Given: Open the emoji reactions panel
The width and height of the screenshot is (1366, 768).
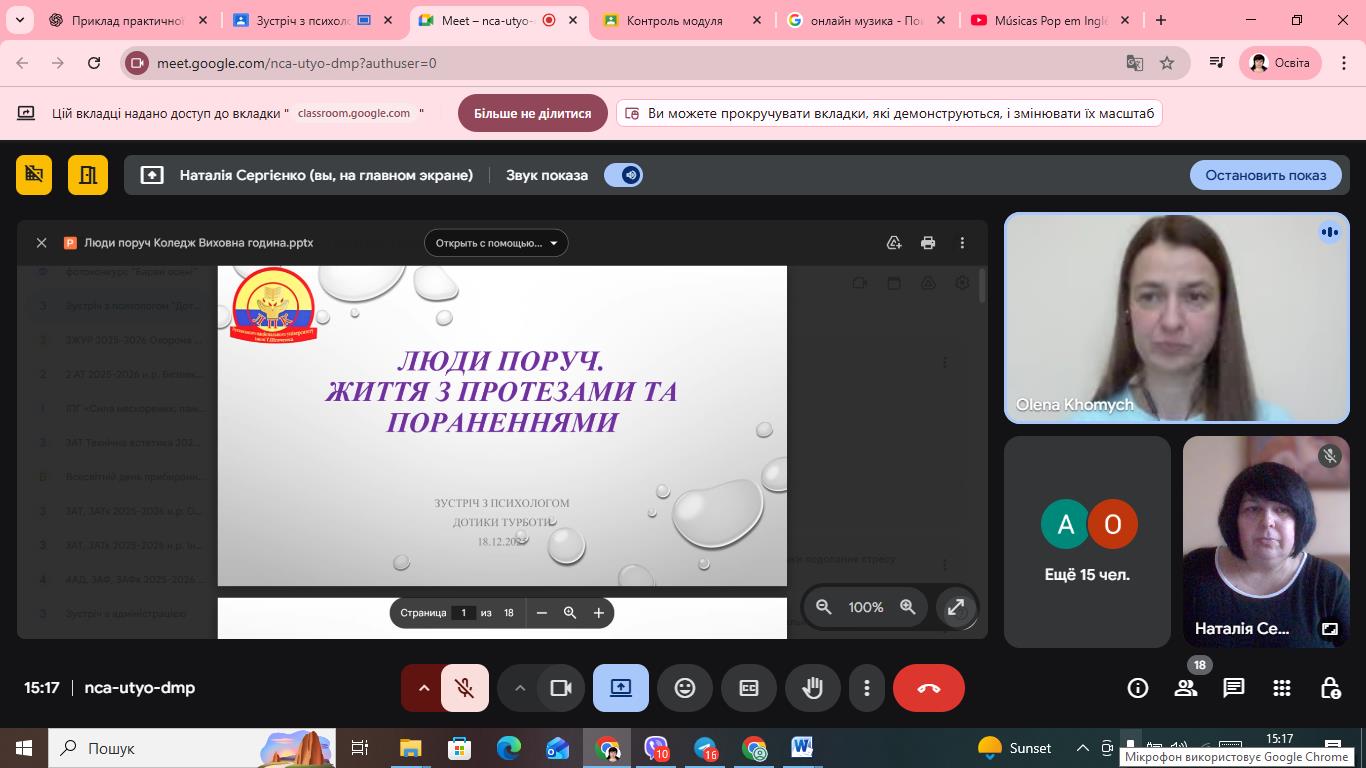Looking at the screenshot, I should tap(685, 688).
